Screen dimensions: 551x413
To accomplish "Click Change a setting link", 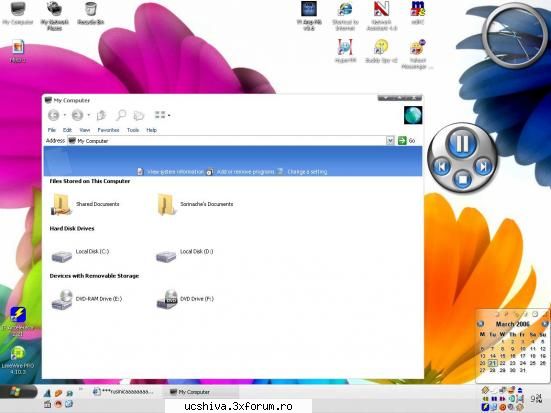I will 307,172.
